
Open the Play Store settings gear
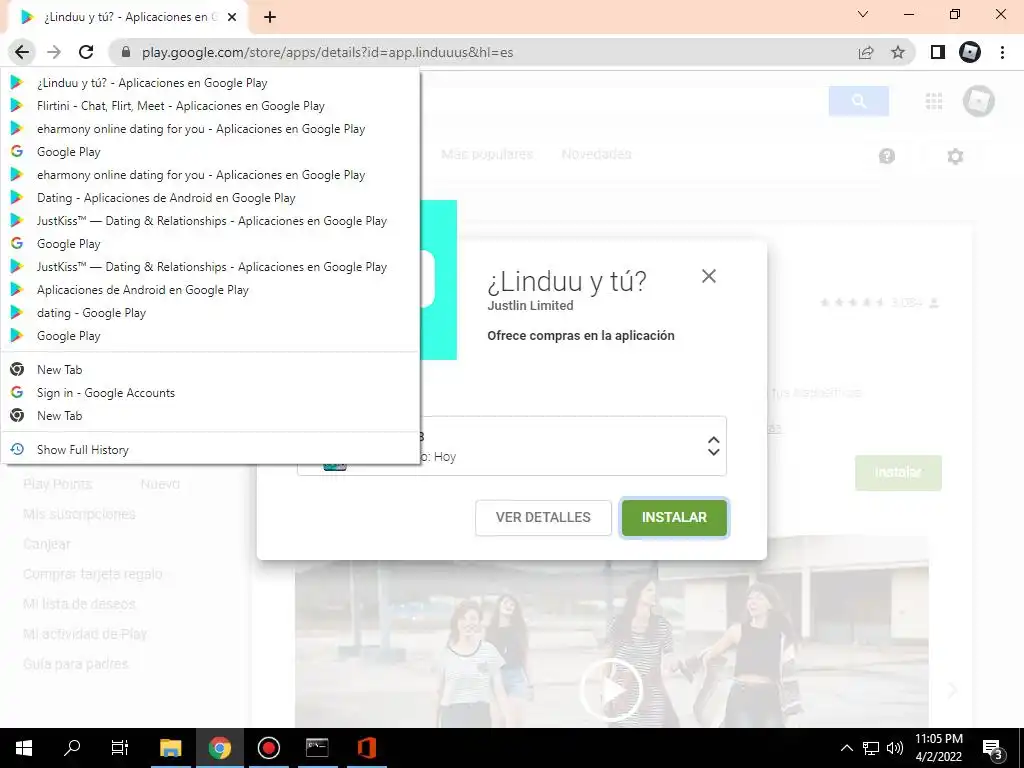(955, 156)
